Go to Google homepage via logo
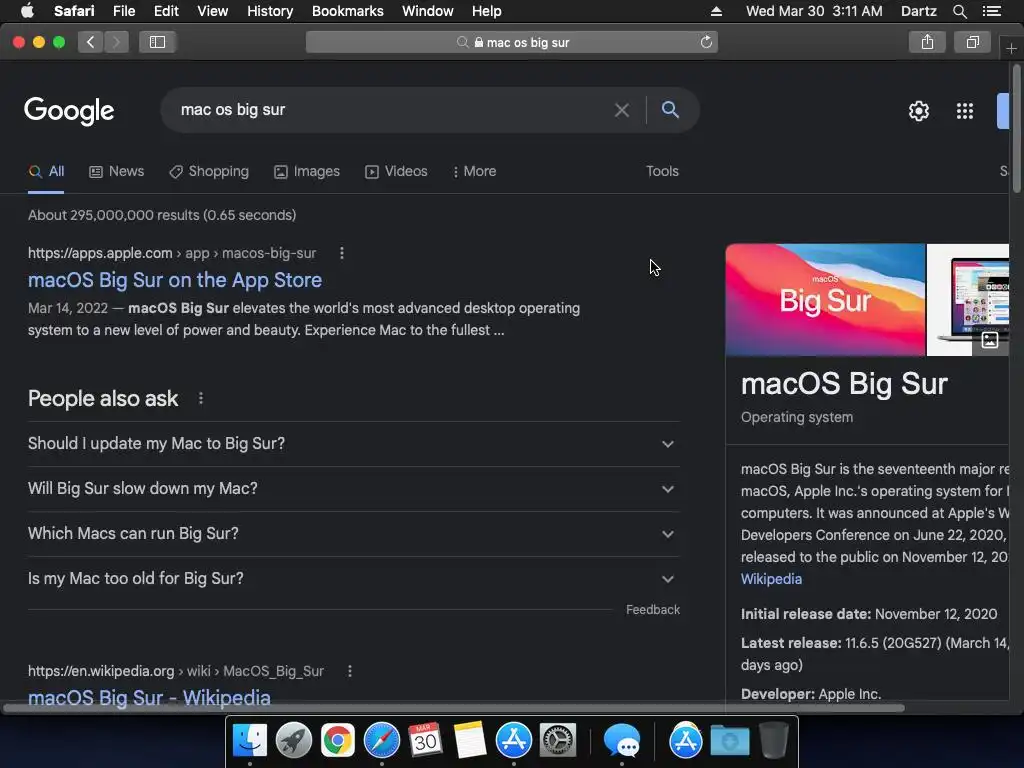 pos(69,111)
